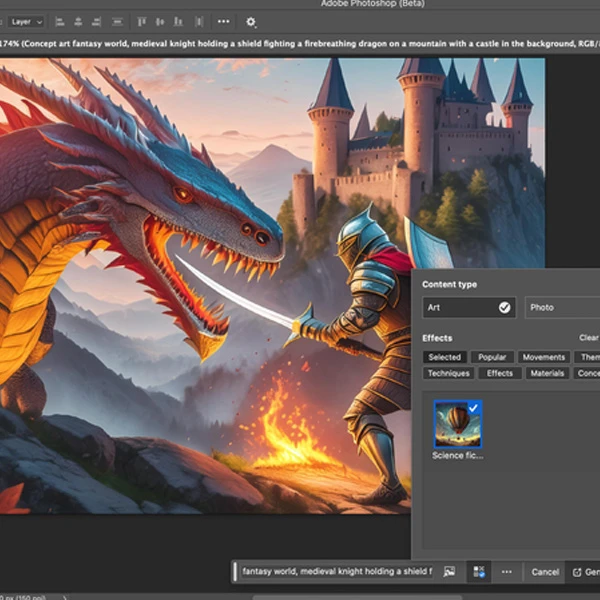The image size is (600, 600).
Task: Open the Materials effects category
Action: 547,373
